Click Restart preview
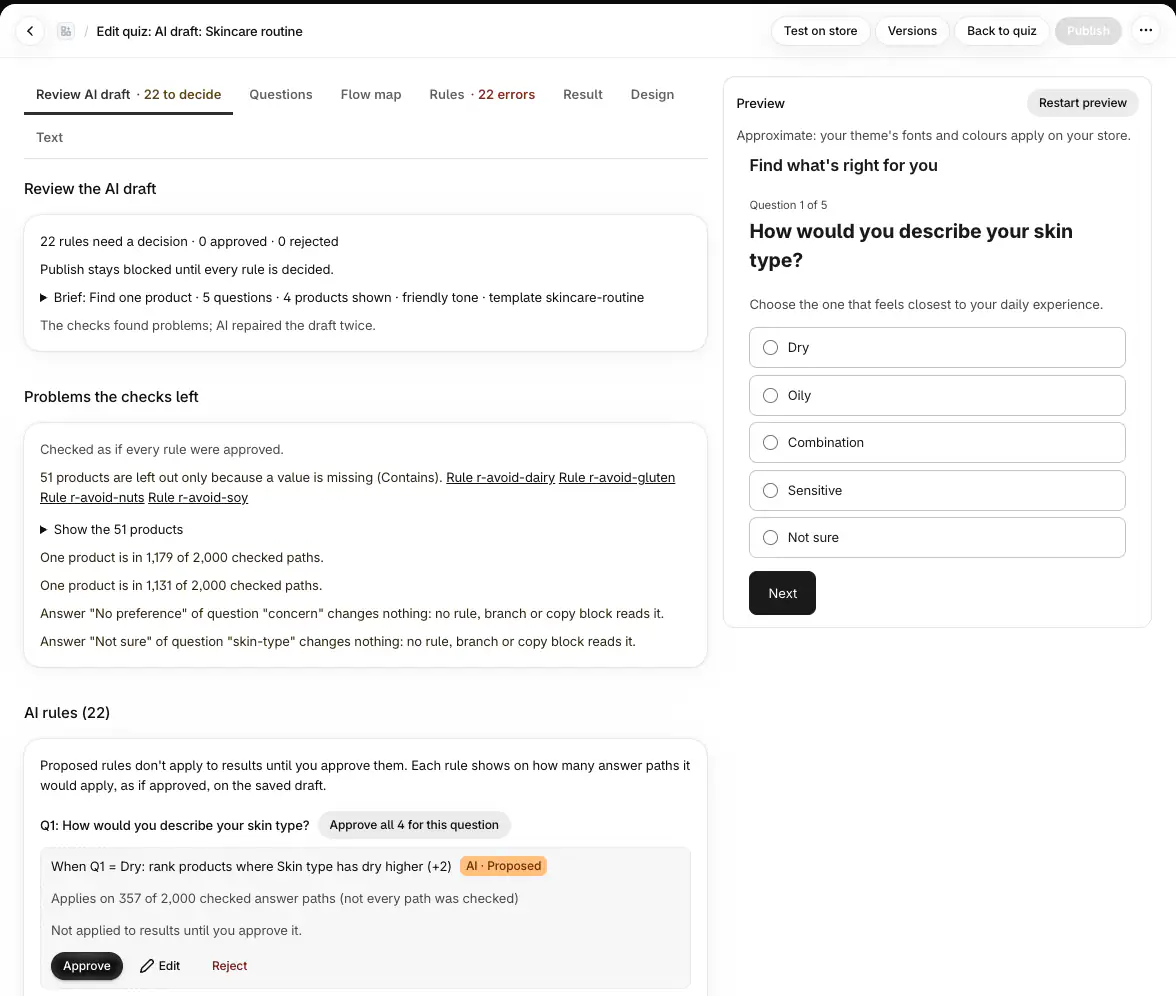The height and width of the screenshot is (996, 1176). [x=1082, y=103]
